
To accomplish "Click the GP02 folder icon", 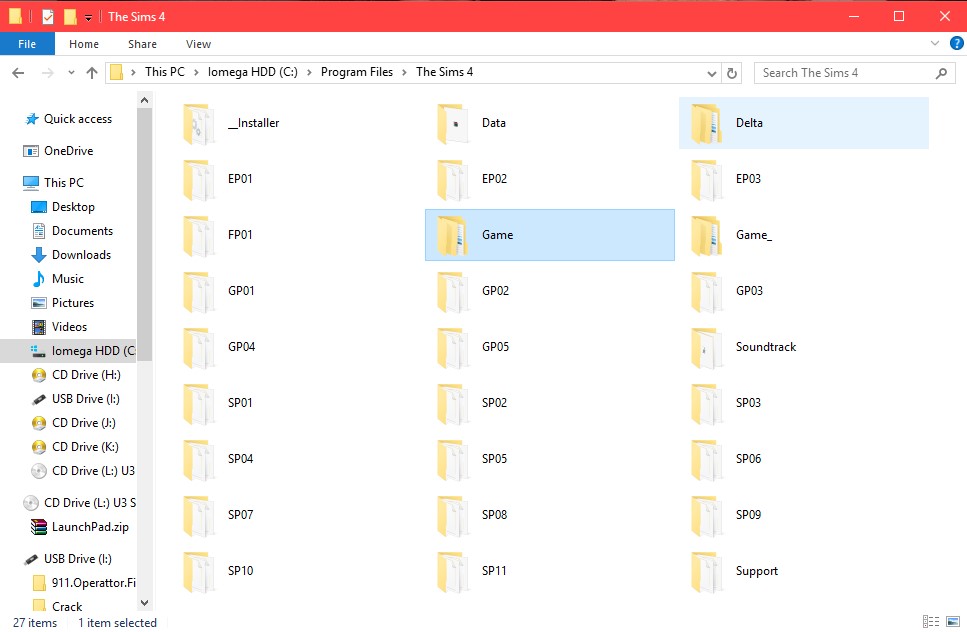I will 453,292.
